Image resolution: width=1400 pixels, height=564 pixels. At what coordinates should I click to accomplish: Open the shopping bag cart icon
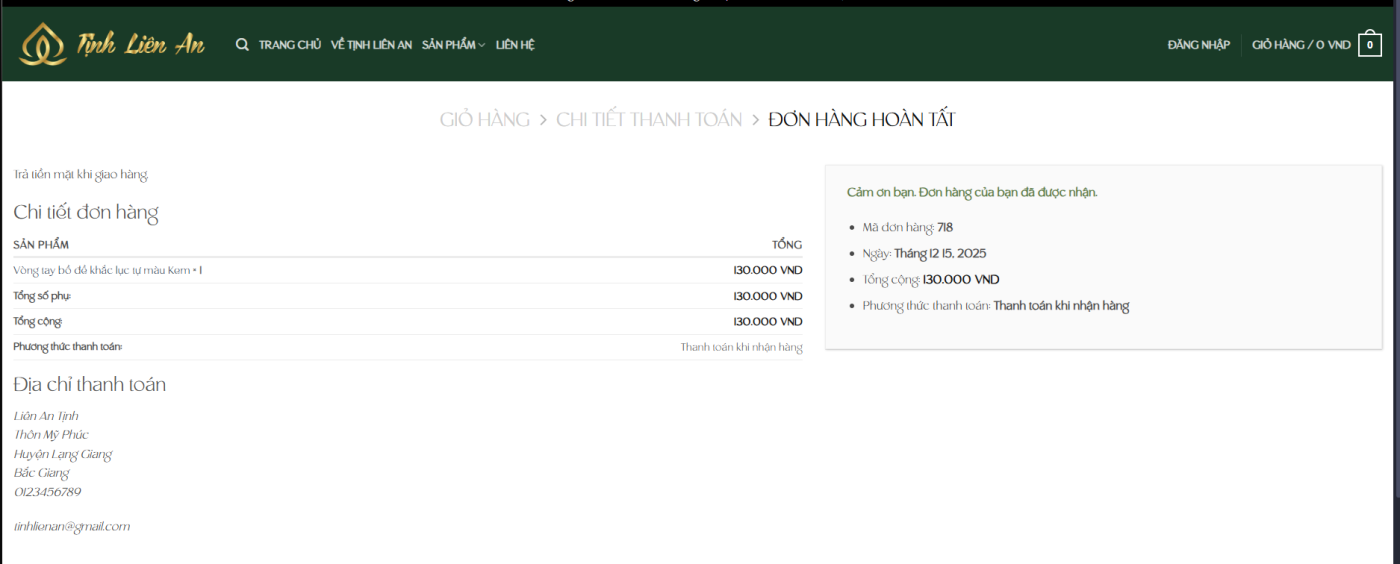tap(1369, 45)
